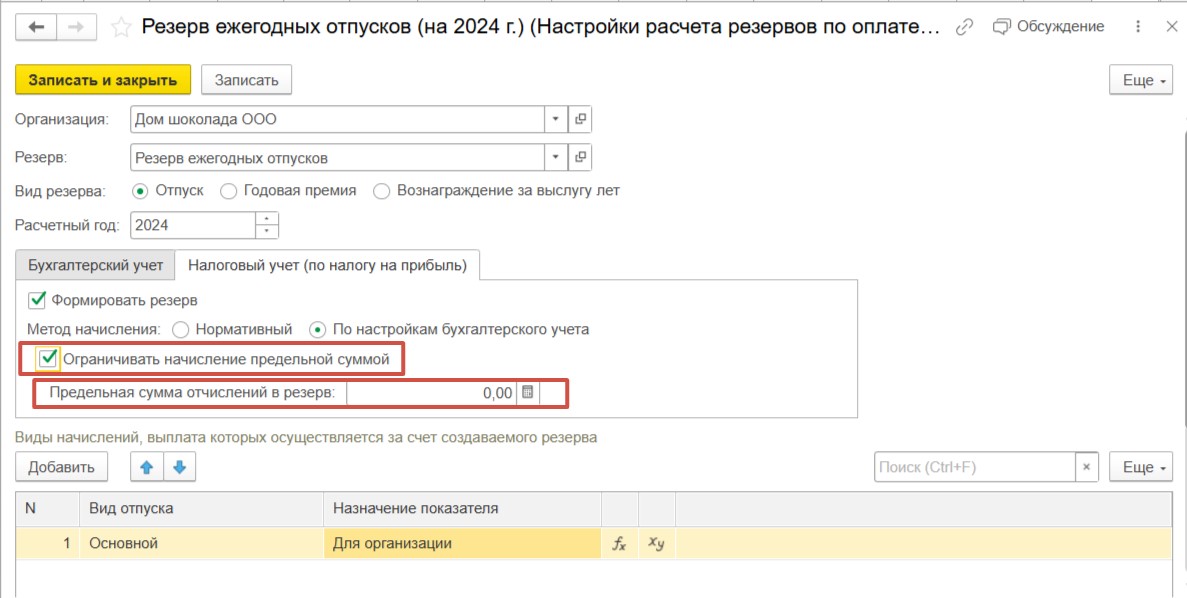The width and height of the screenshot is (1187, 598).
Task: Choose Нормативный accrual method
Action: click(181, 329)
